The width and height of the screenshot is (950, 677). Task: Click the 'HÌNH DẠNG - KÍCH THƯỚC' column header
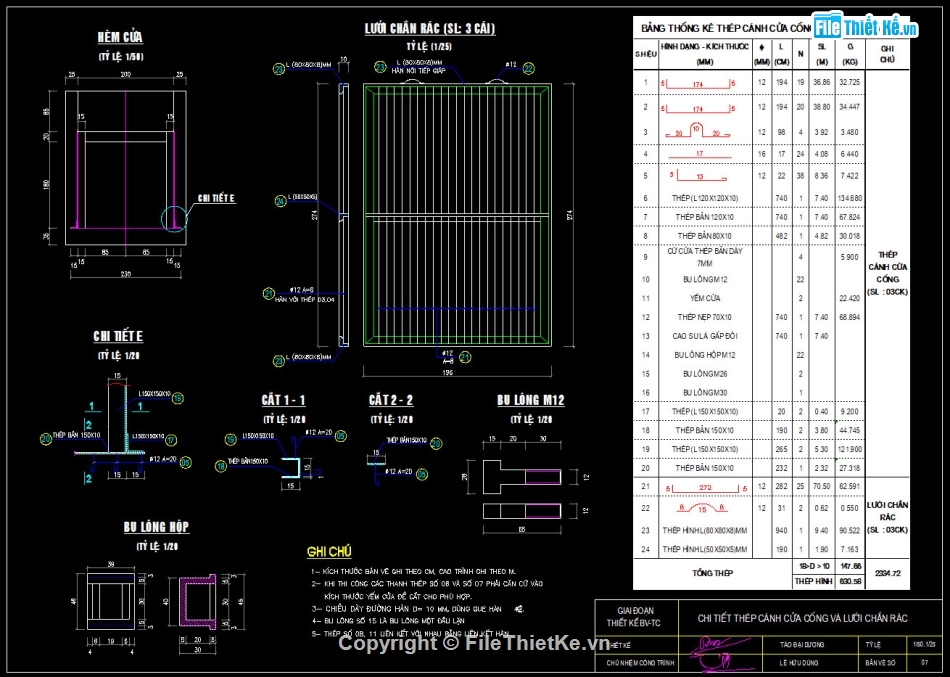click(x=705, y=47)
